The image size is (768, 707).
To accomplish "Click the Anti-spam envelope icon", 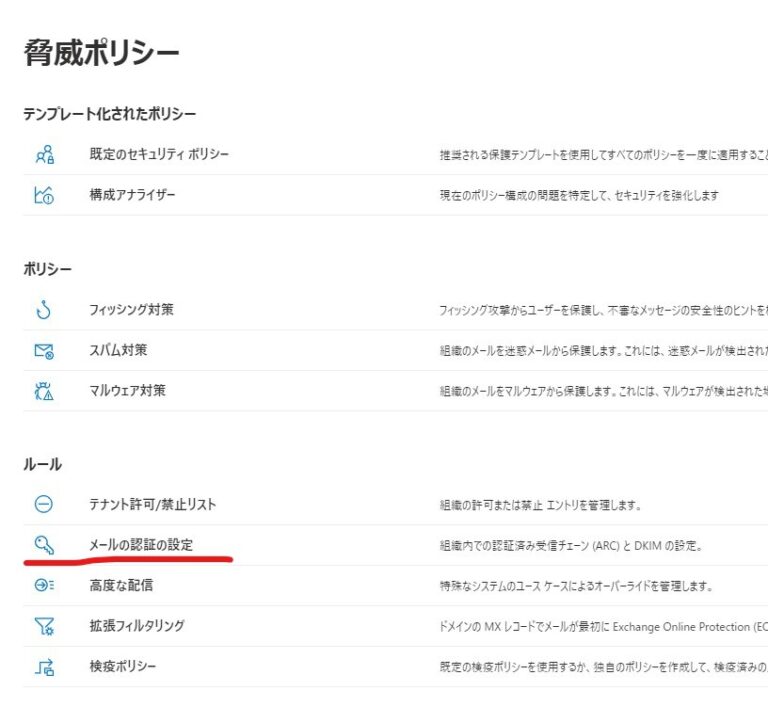I will 44,351.
